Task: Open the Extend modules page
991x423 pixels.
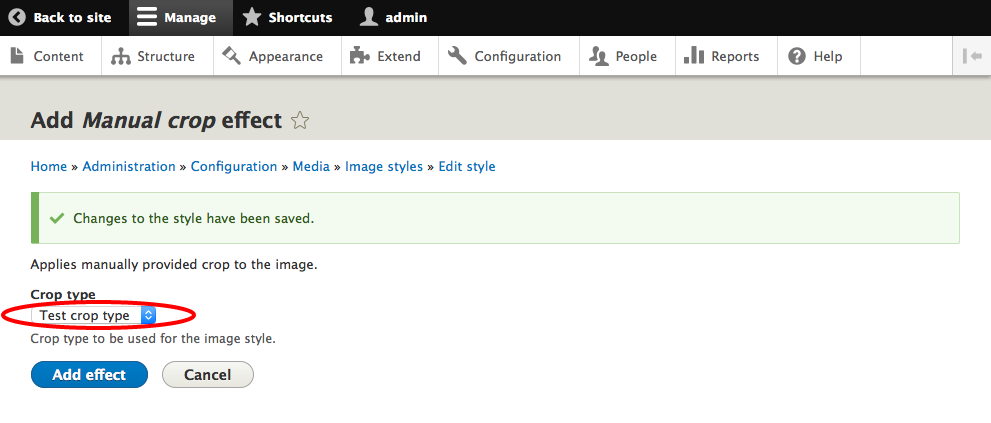Action: pyautogui.click(x=387, y=56)
